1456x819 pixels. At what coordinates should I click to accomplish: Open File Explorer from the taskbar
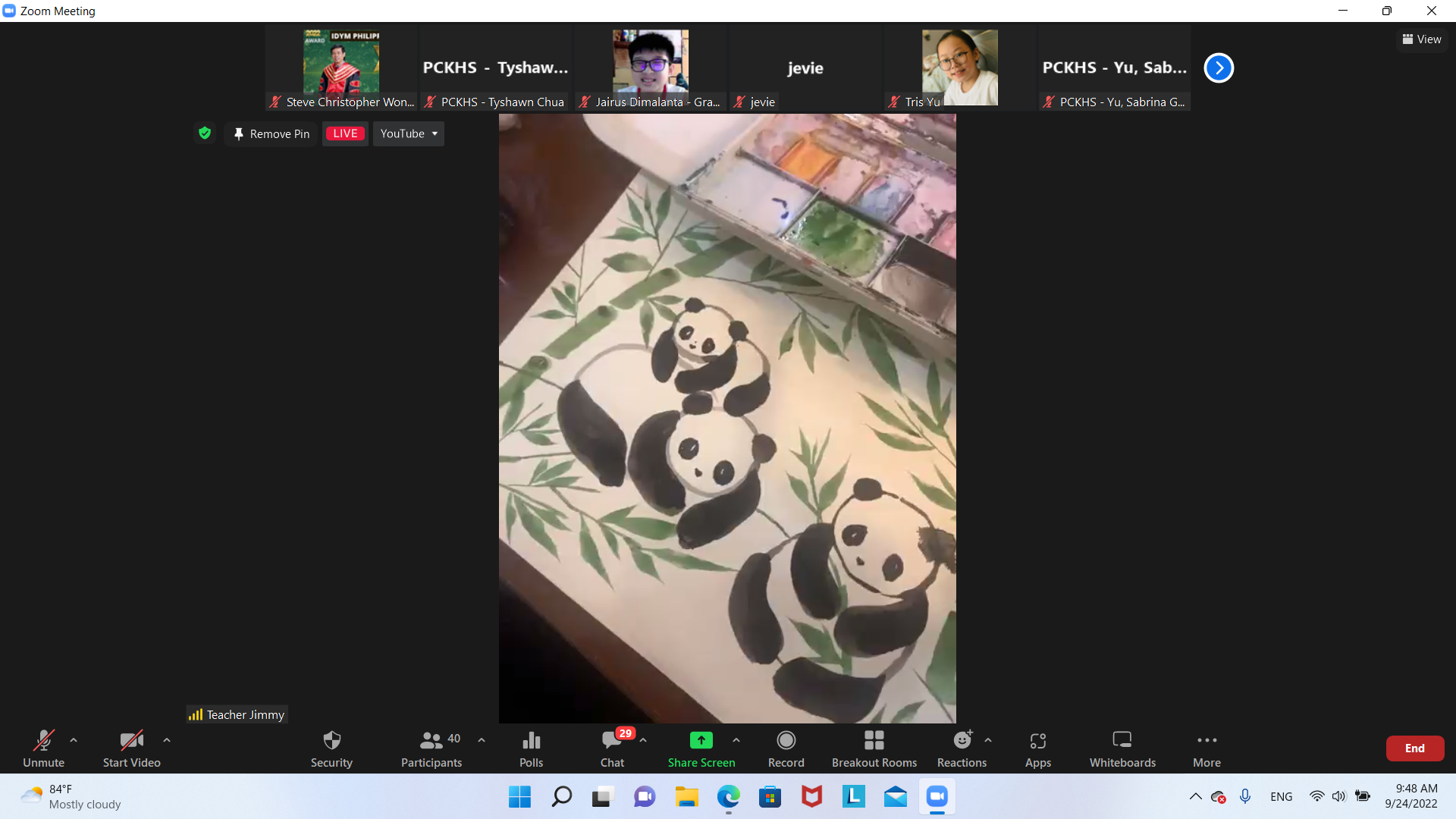point(686,796)
